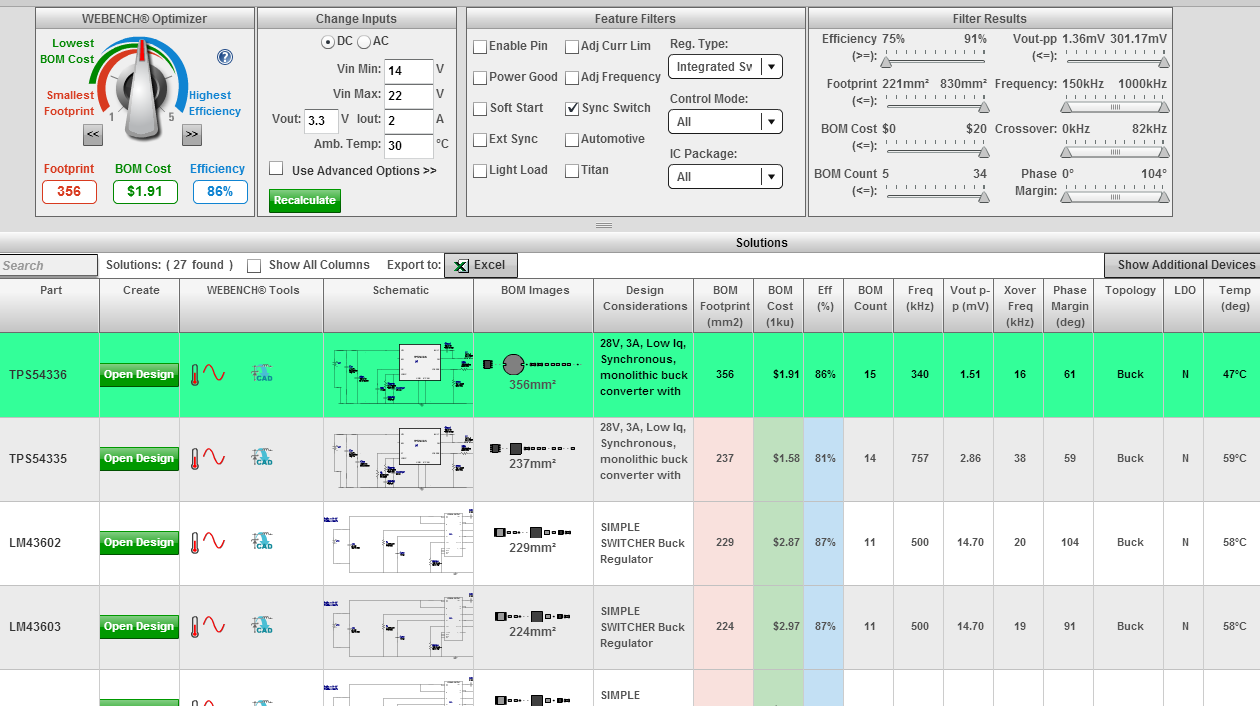Screen dimensions: 1260x706
Task: Check the Automotive filter
Action: tap(572, 140)
